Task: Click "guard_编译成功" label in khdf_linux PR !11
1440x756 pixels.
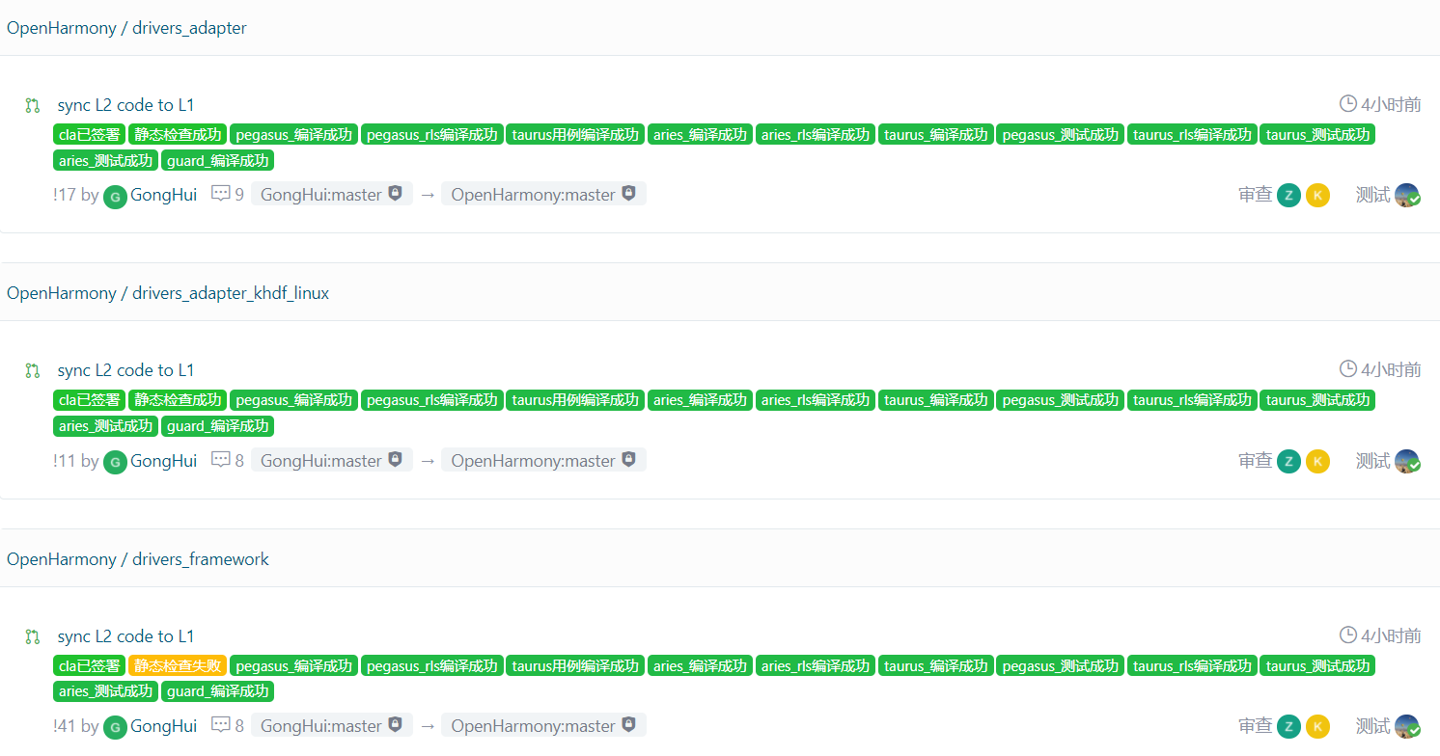Action: coord(218,426)
